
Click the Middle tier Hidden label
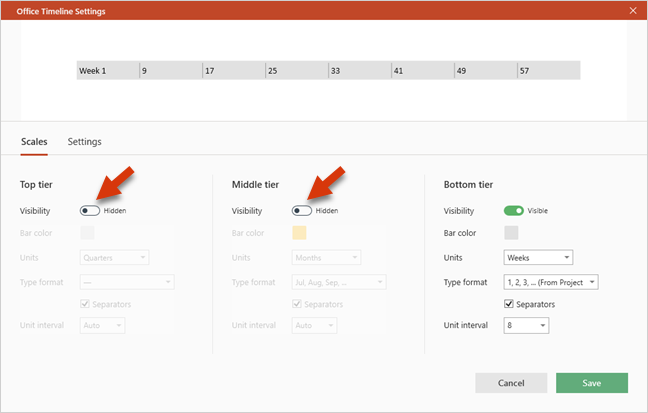click(x=327, y=211)
